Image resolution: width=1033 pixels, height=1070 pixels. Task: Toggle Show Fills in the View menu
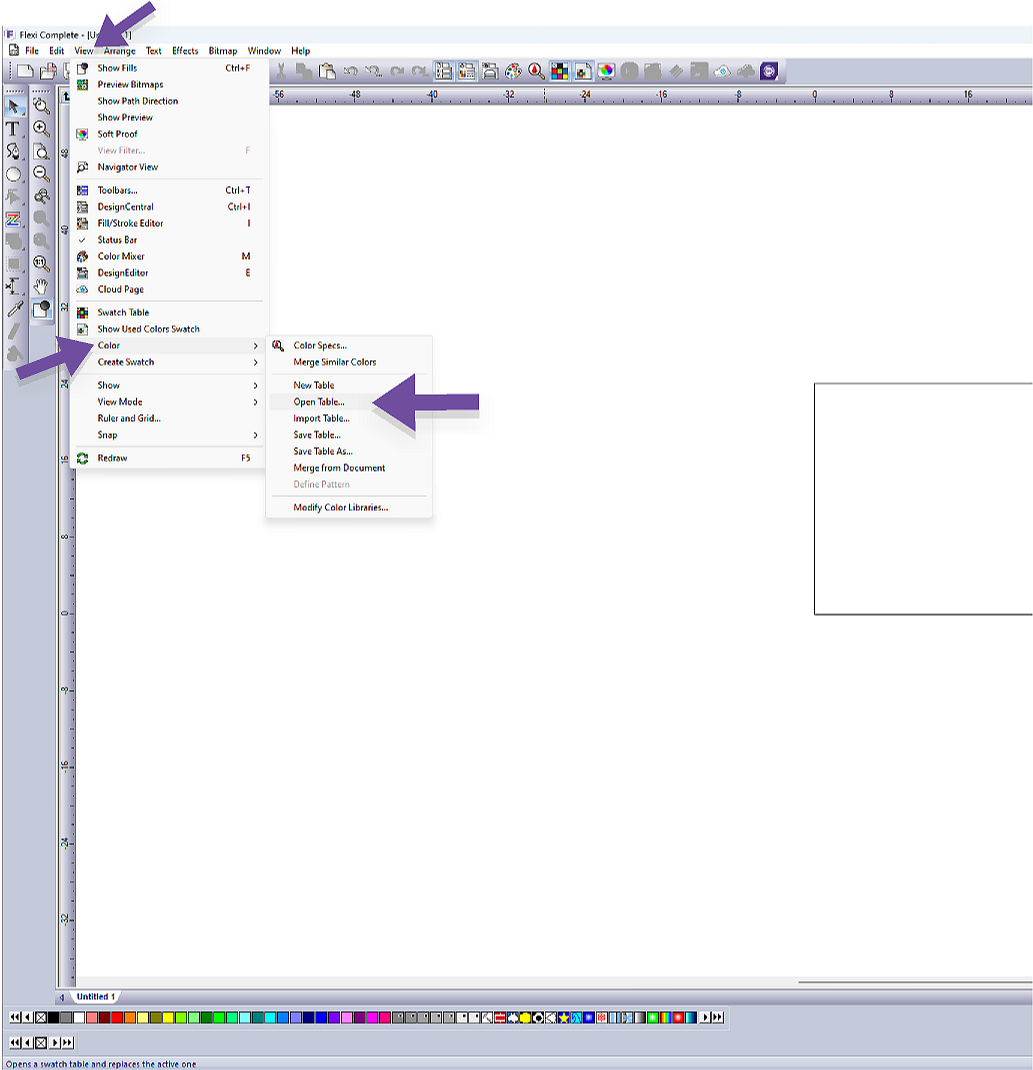coord(120,68)
